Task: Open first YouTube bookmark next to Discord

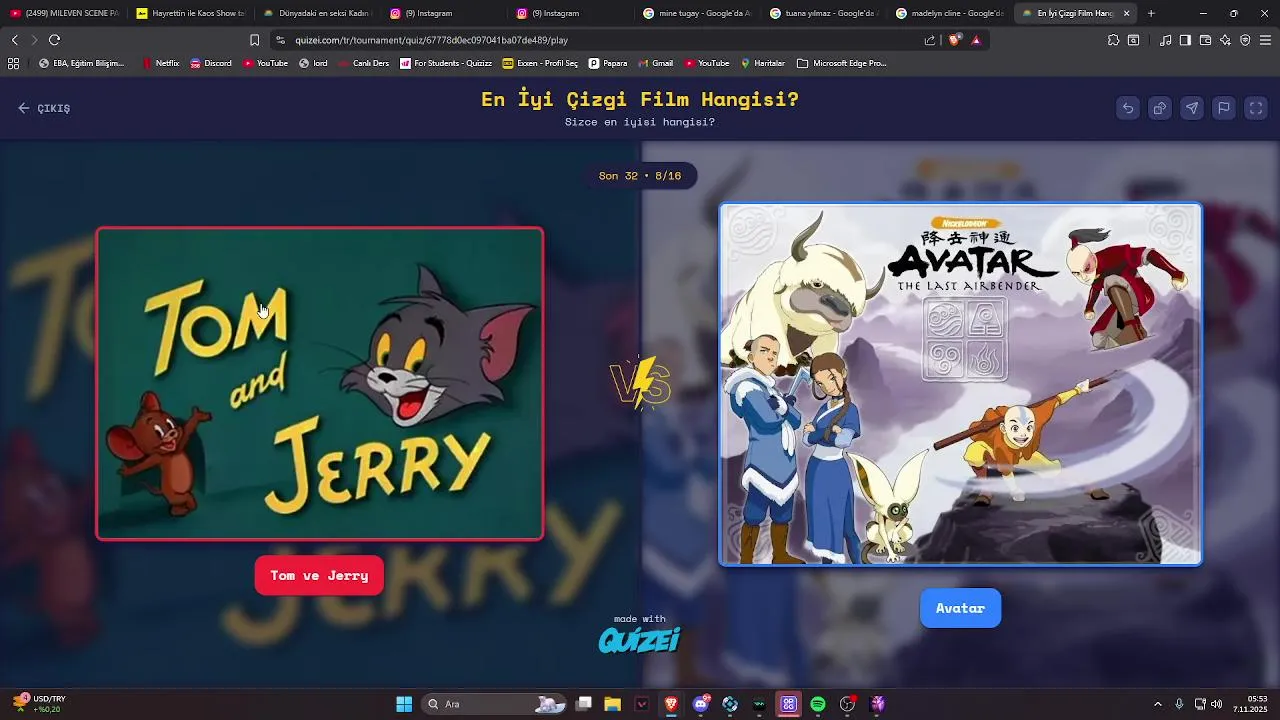Action: point(265,63)
